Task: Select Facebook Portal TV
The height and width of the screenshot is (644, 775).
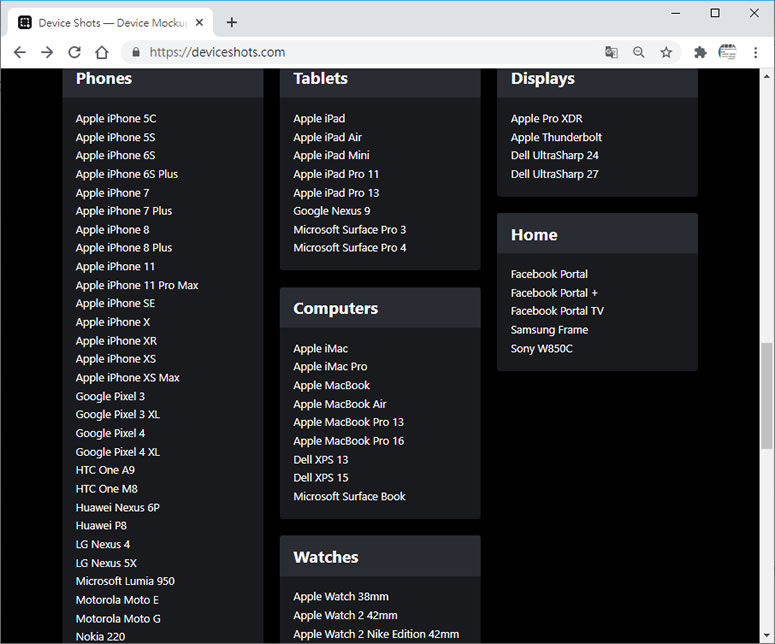Action: click(557, 311)
